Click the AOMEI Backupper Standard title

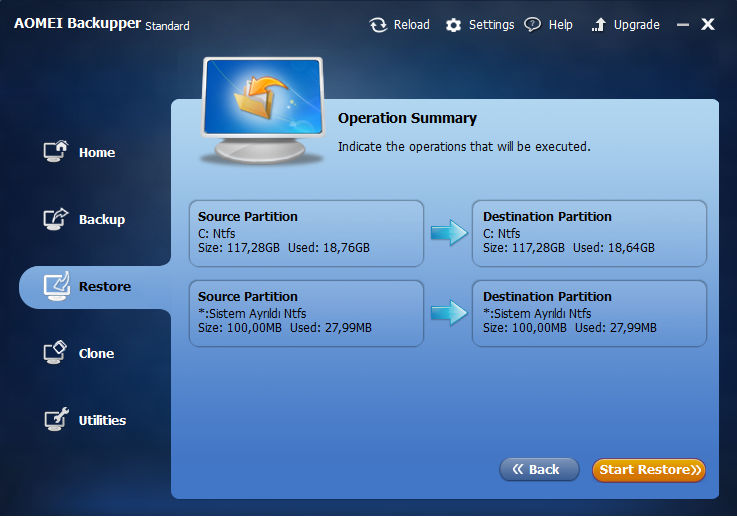pyautogui.click(x=102, y=24)
